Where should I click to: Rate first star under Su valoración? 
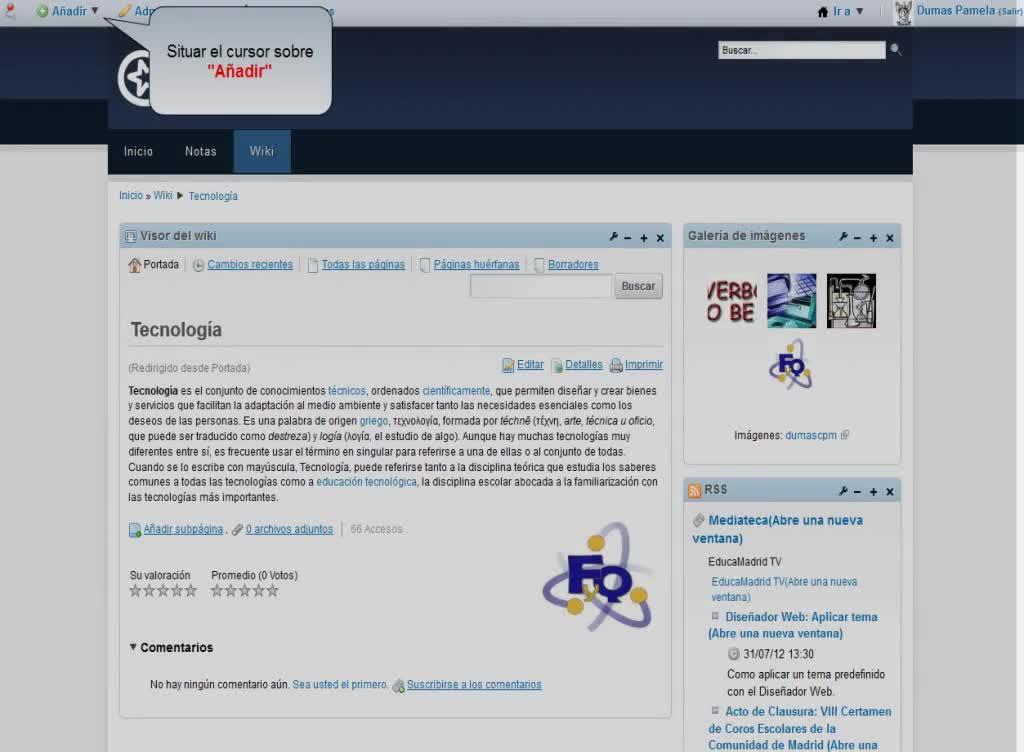135,591
